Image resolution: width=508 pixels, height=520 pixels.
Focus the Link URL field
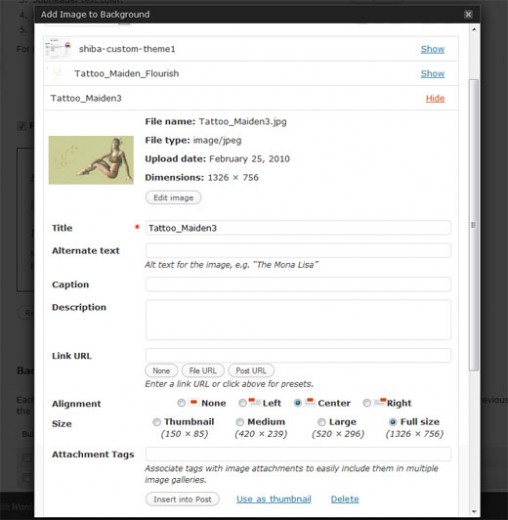point(298,355)
